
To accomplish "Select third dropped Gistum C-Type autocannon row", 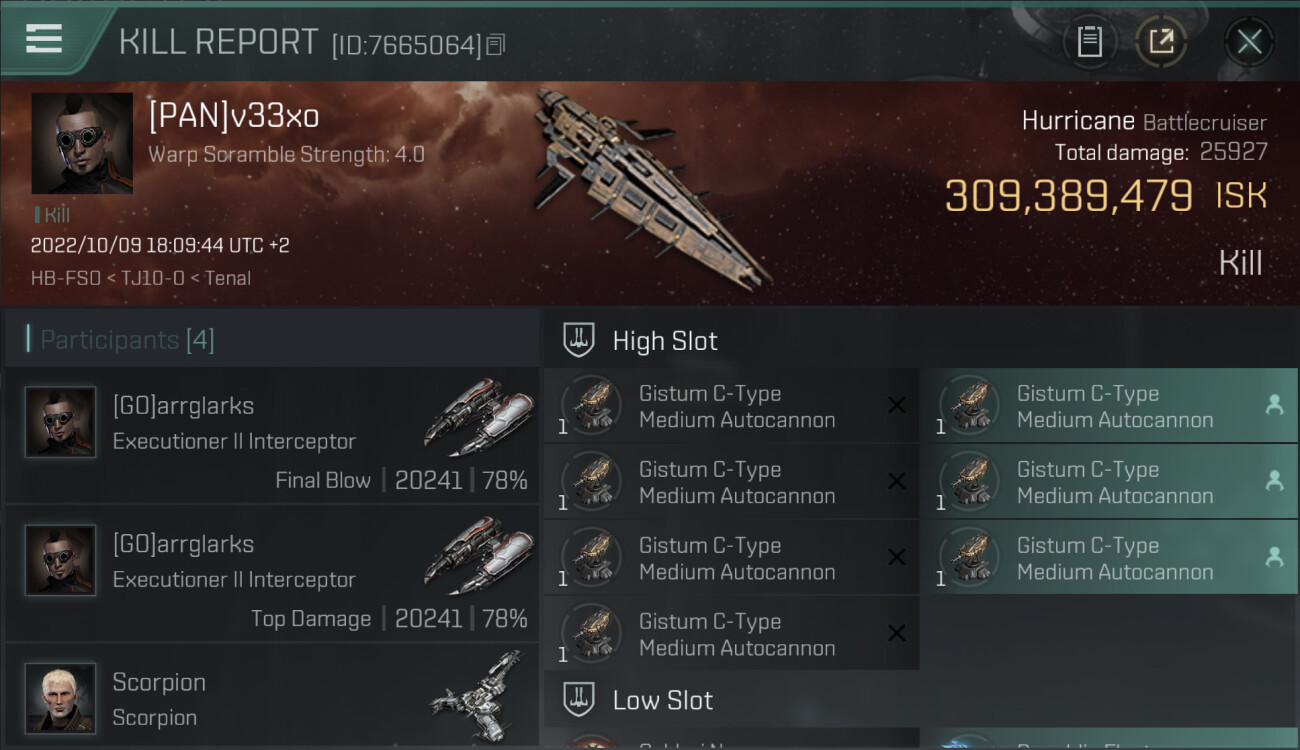I will point(1109,558).
